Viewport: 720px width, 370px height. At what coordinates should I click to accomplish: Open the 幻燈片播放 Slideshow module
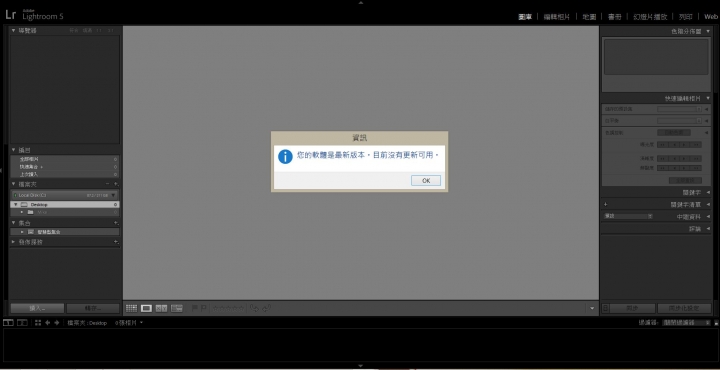point(650,17)
